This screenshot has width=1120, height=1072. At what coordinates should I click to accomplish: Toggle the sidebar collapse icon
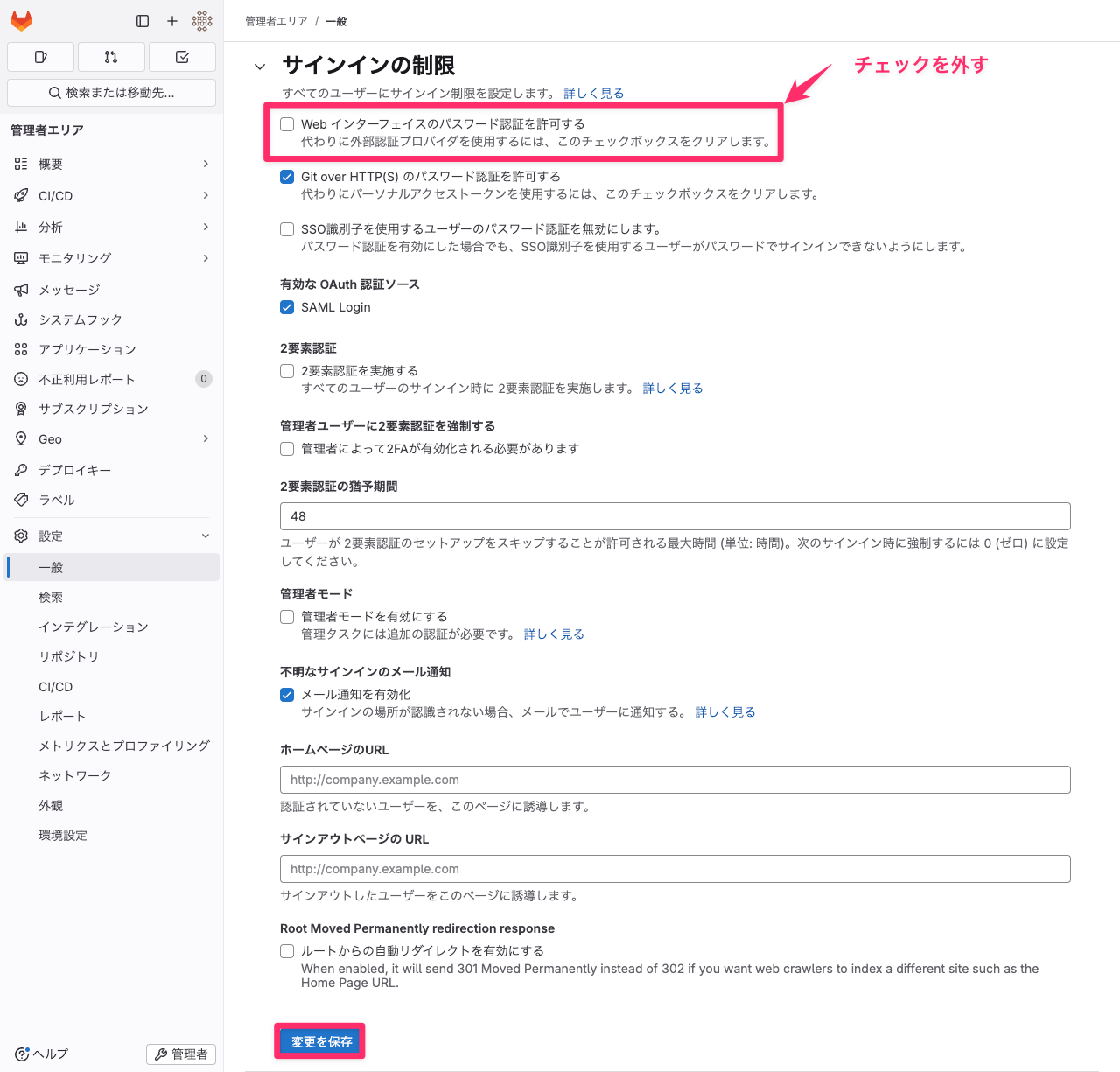pyautogui.click(x=143, y=21)
